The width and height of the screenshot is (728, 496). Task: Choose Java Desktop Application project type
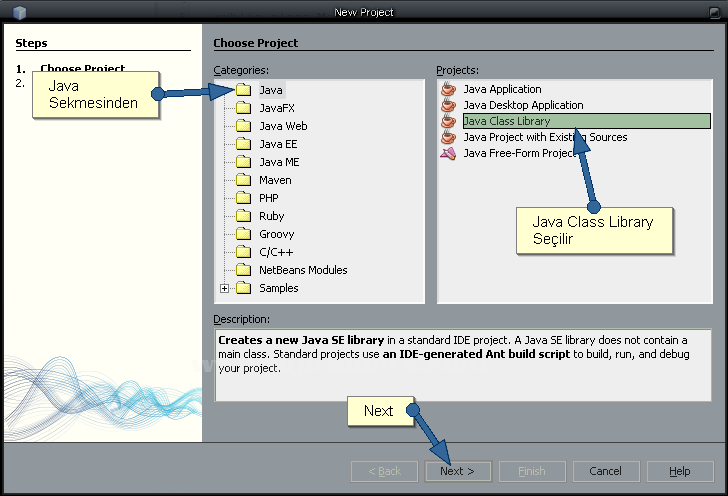tap(523, 105)
